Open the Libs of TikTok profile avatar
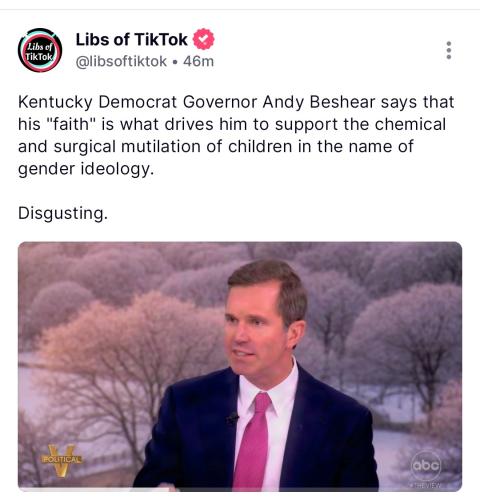480x500 pixels. pyautogui.click(x=40, y=50)
